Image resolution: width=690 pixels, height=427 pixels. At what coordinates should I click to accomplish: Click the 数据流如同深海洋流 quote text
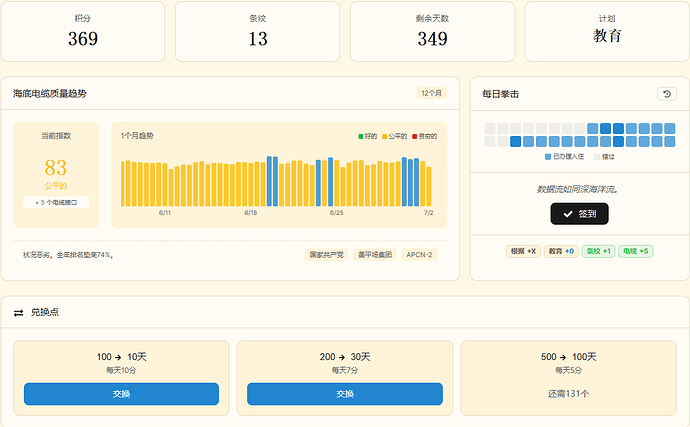pyautogui.click(x=578, y=190)
